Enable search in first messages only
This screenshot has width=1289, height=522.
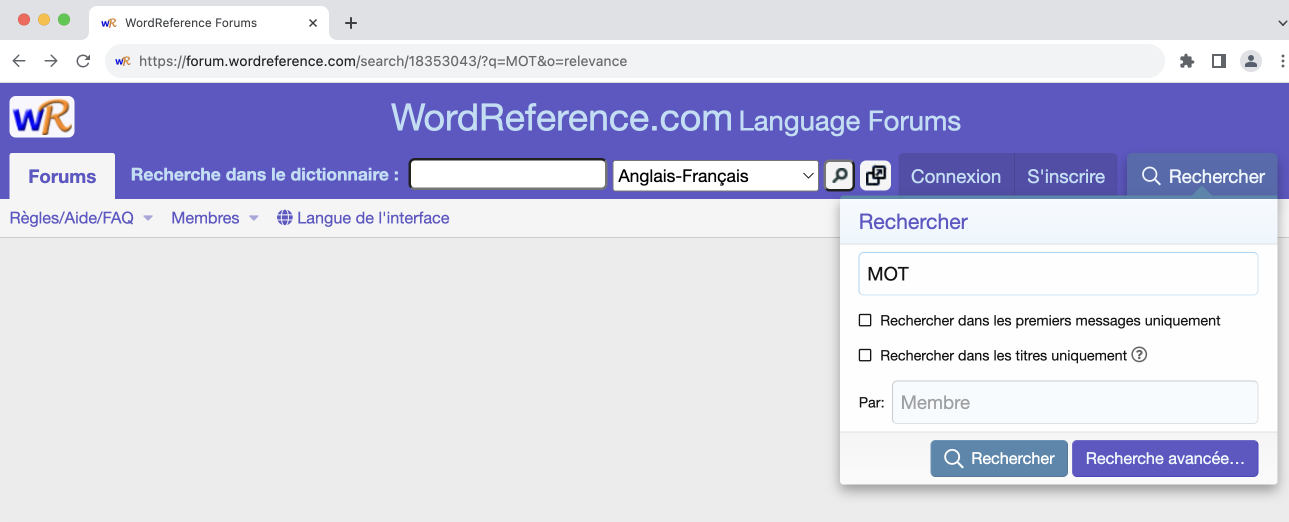tap(866, 321)
